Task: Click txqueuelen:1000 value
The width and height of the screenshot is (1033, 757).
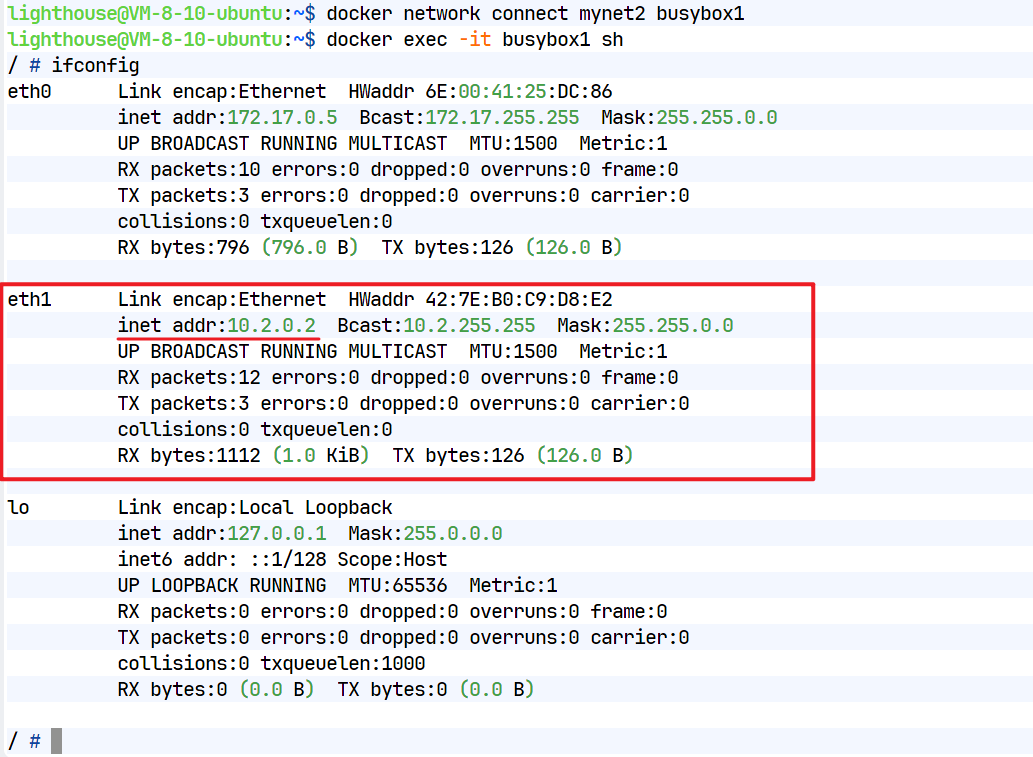Action: click(x=343, y=663)
